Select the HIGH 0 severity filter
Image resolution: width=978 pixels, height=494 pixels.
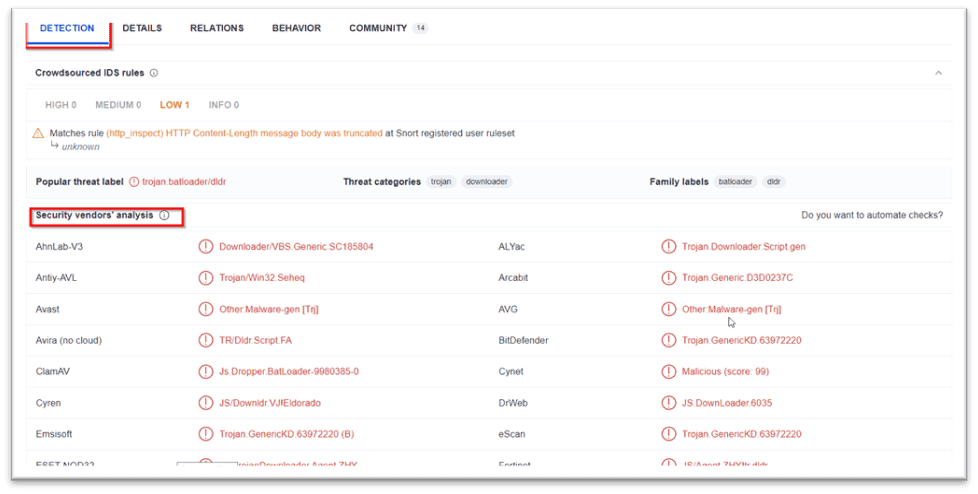(61, 105)
